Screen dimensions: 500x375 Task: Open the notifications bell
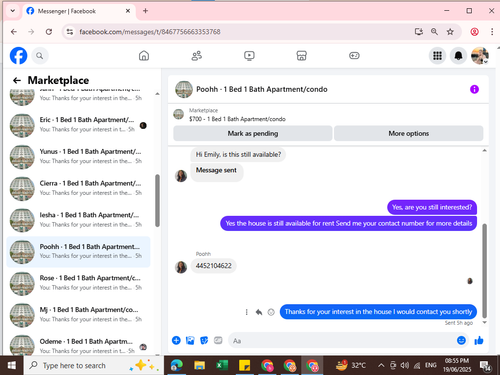pyautogui.click(x=459, y=56)
